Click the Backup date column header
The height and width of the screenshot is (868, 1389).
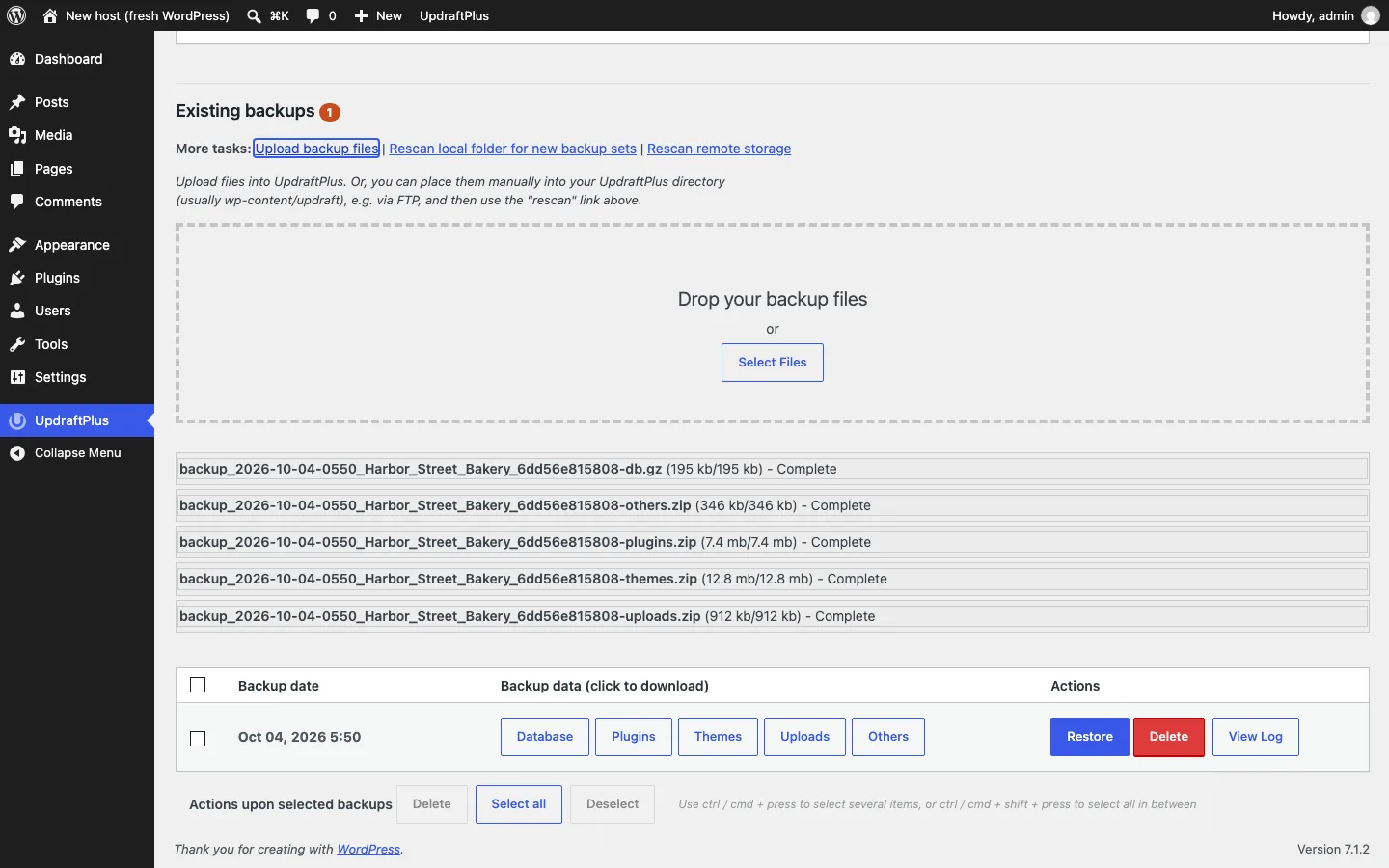[279, 686]
